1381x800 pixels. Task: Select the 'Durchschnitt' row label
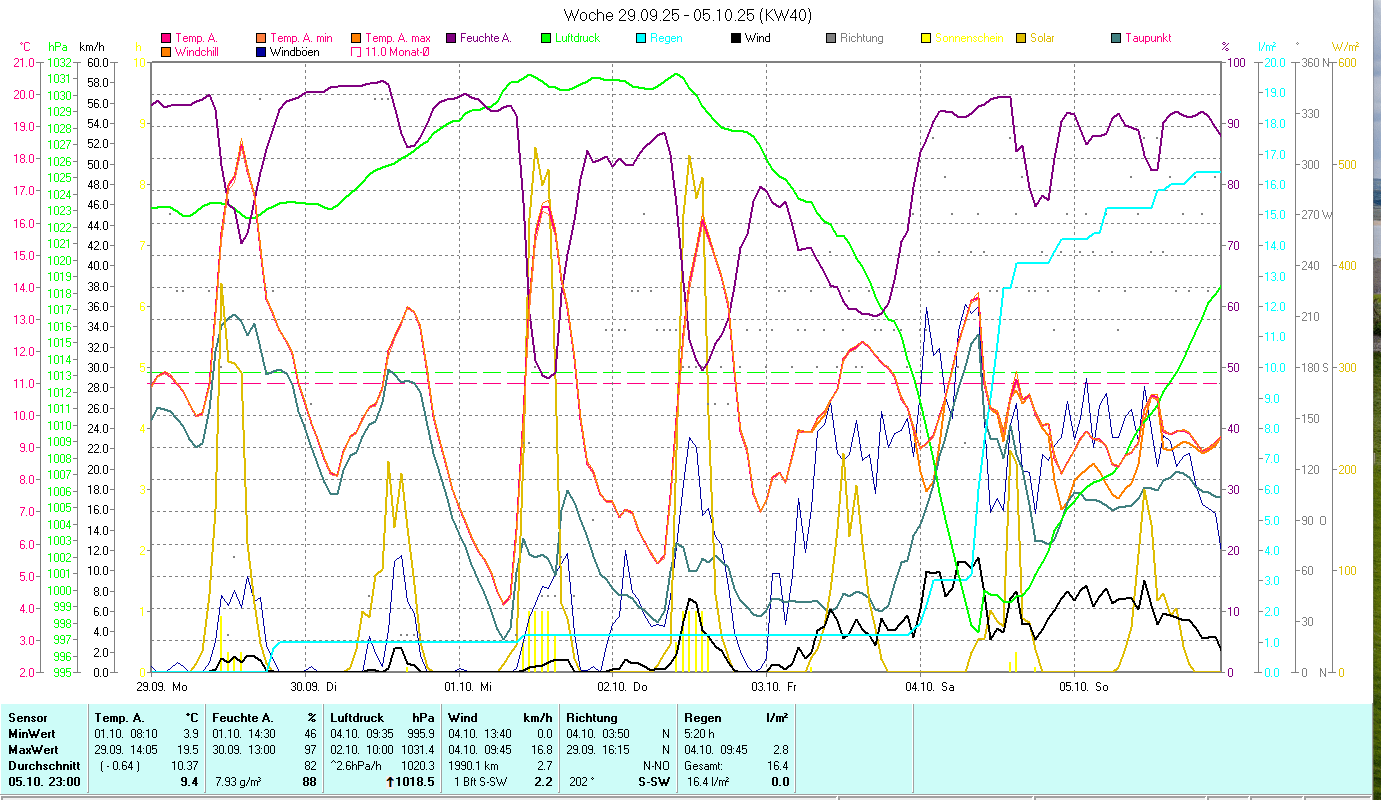click(x=42, y=766)
